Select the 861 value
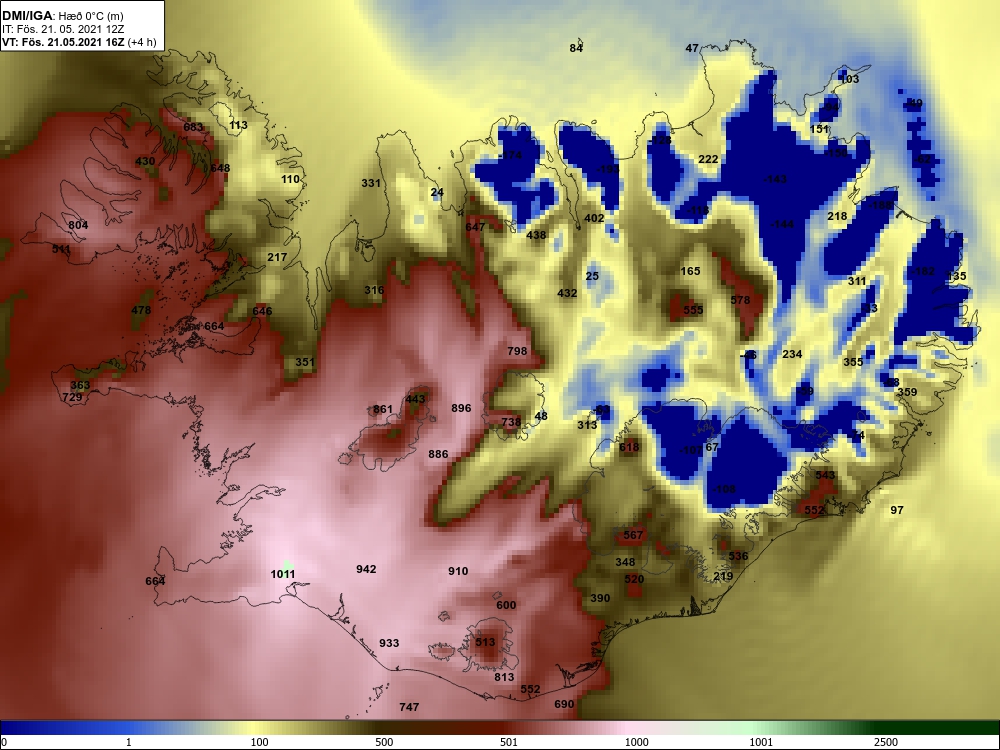 pyautogui.click(x=383, y=409)
